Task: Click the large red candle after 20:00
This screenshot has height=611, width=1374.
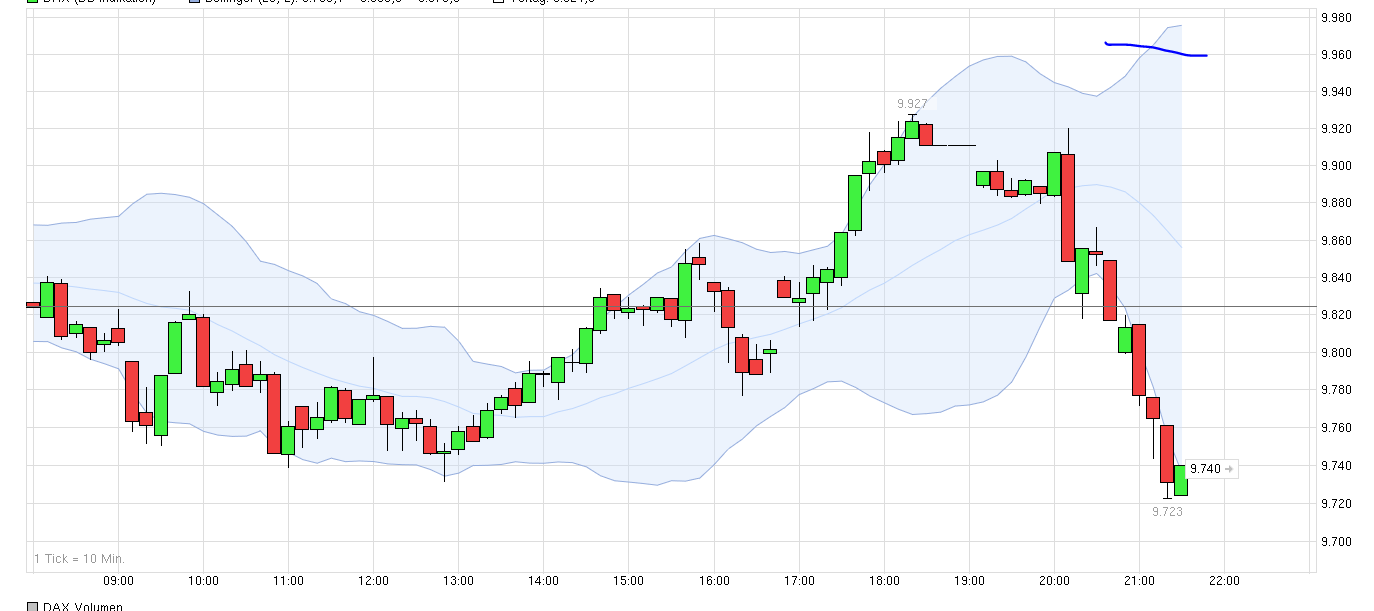Action: [x=1068, y=208]
